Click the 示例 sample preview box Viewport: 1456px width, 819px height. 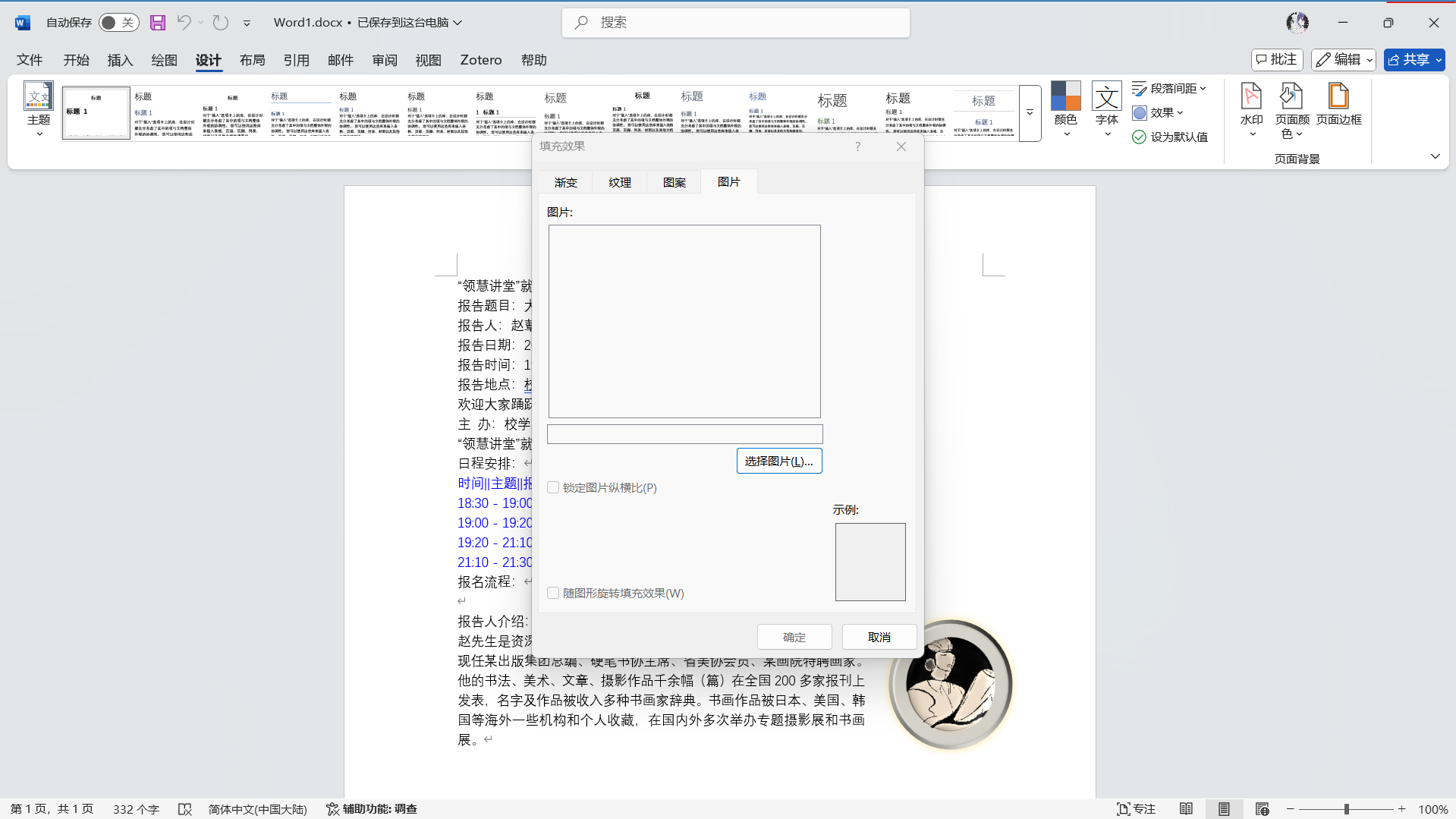[870, 562]
